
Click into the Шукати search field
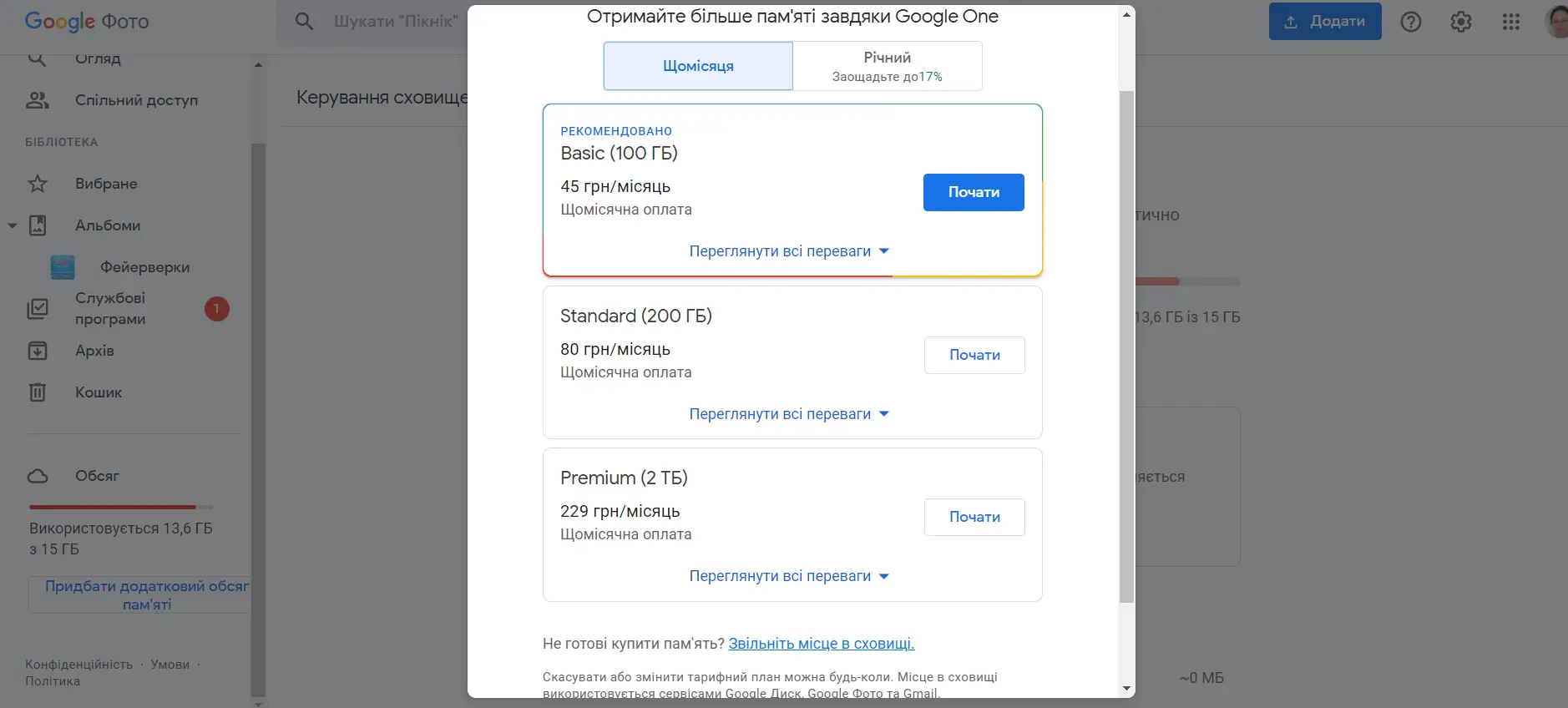(x=395, y=22)
